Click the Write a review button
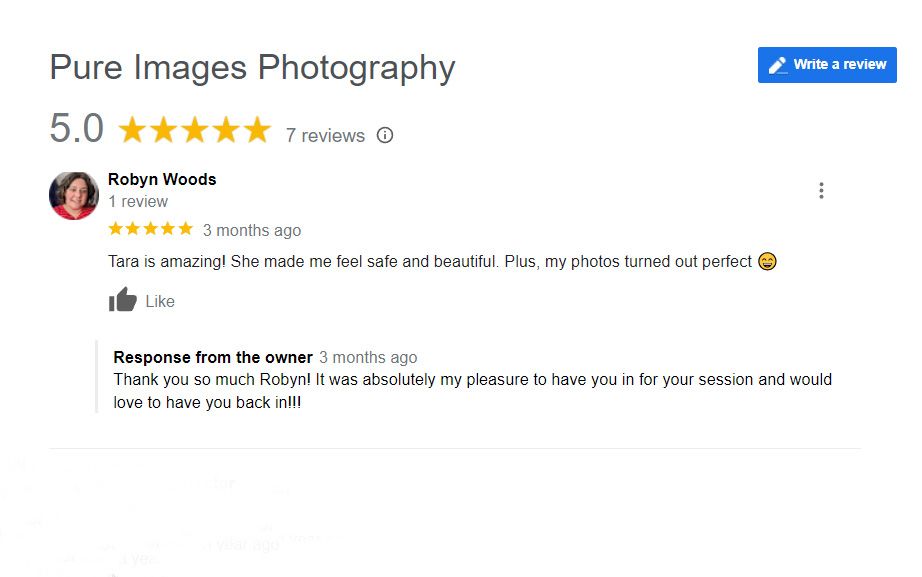The height and width of the screenshot is (577, 922). point(827,65)
